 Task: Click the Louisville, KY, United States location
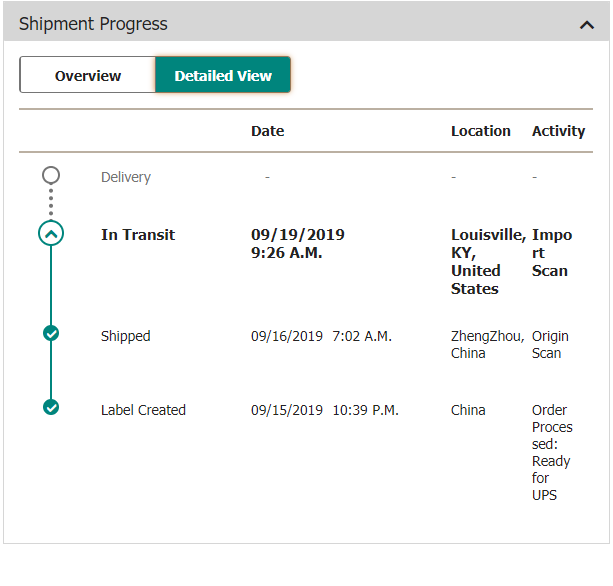[489, 262]
